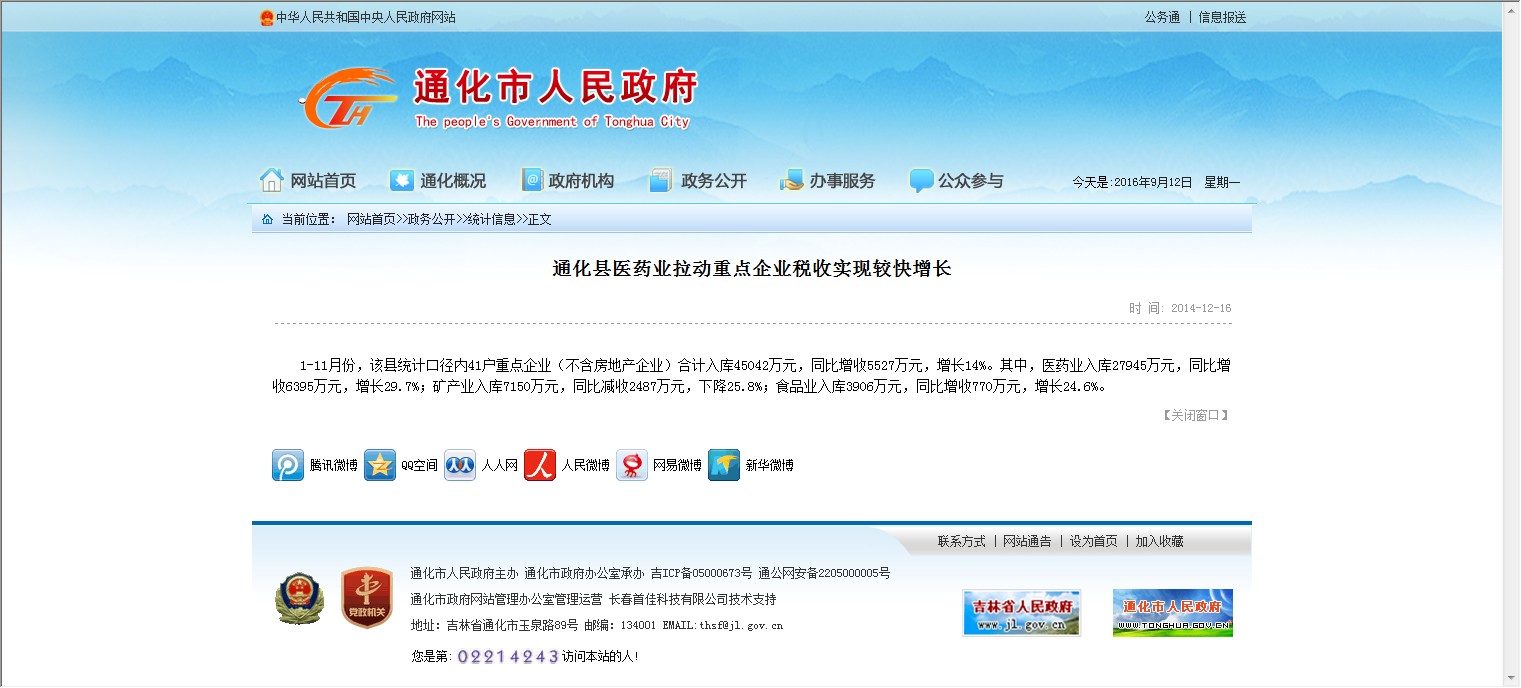Click the 设为首页 footer link

(x=1093, y=541)
